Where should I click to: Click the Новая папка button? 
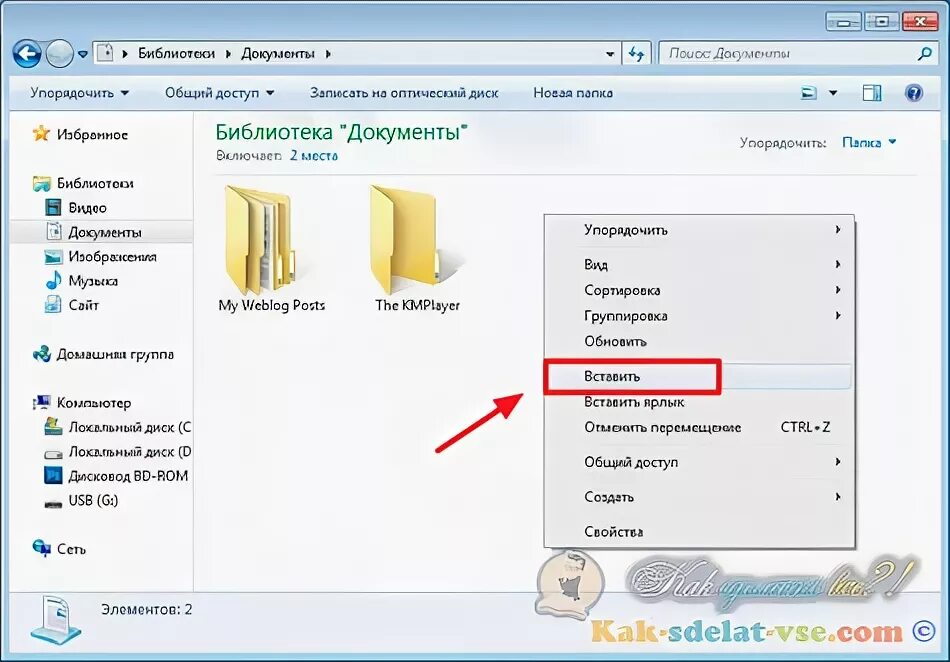(x=573, y=93)
